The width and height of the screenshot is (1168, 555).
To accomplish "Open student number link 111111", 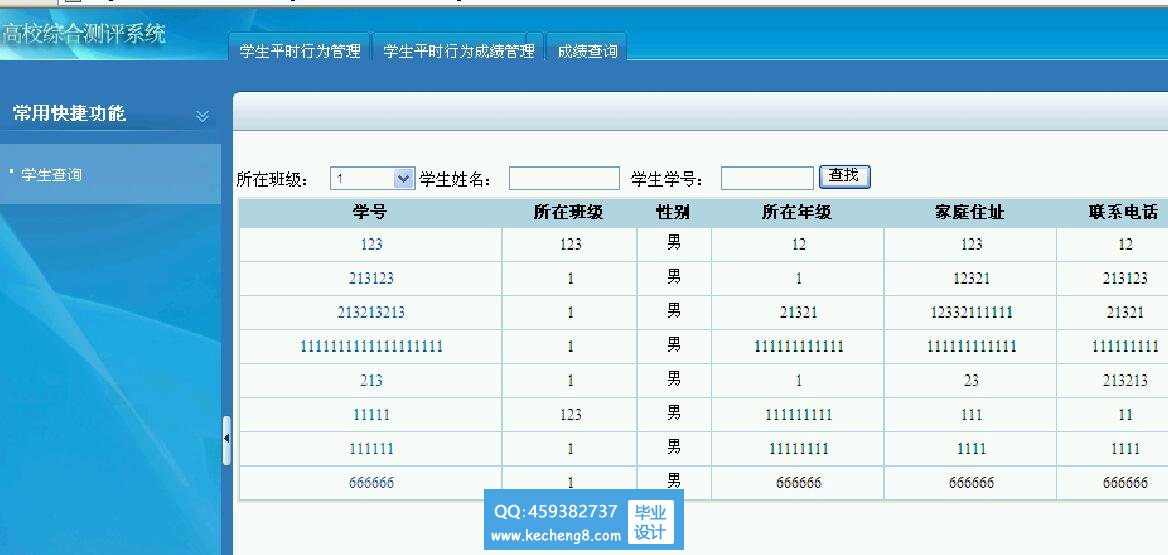I will point(371,449).
